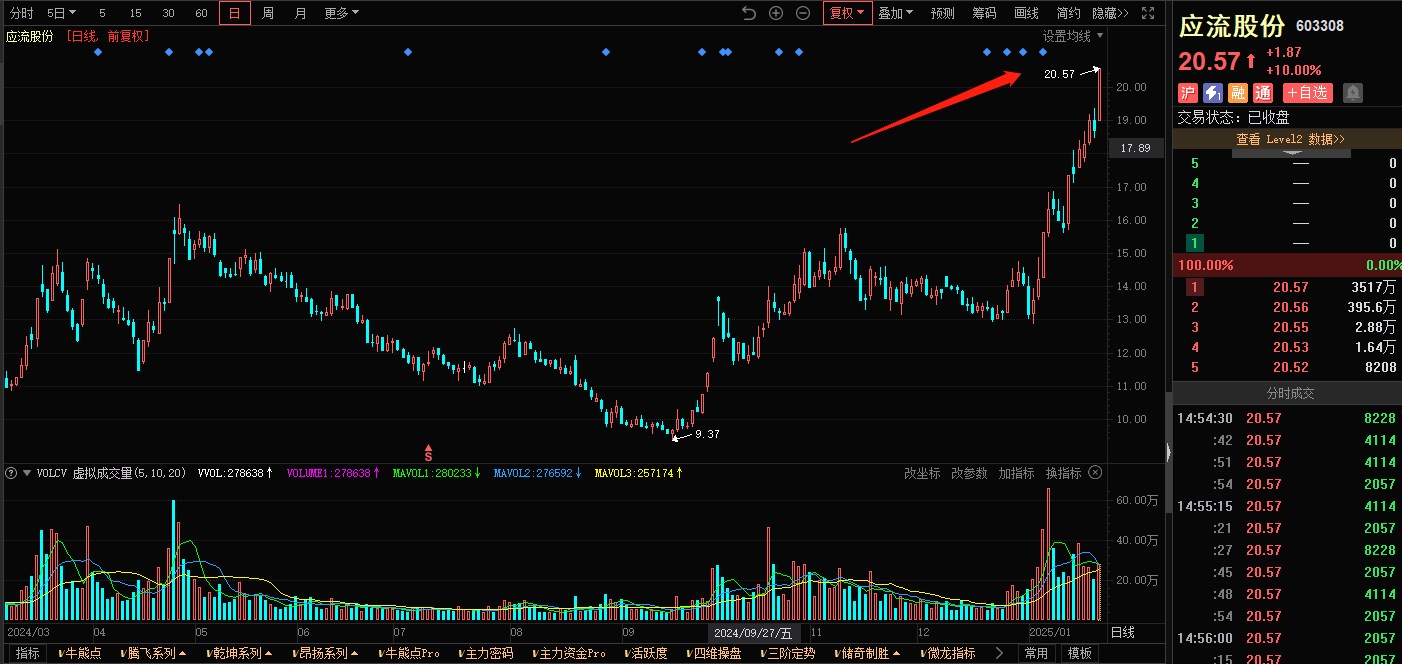Toggle the 融 margin trading badge
The width and height of the screenshot is (1402, 664).
pos(1238,93)
